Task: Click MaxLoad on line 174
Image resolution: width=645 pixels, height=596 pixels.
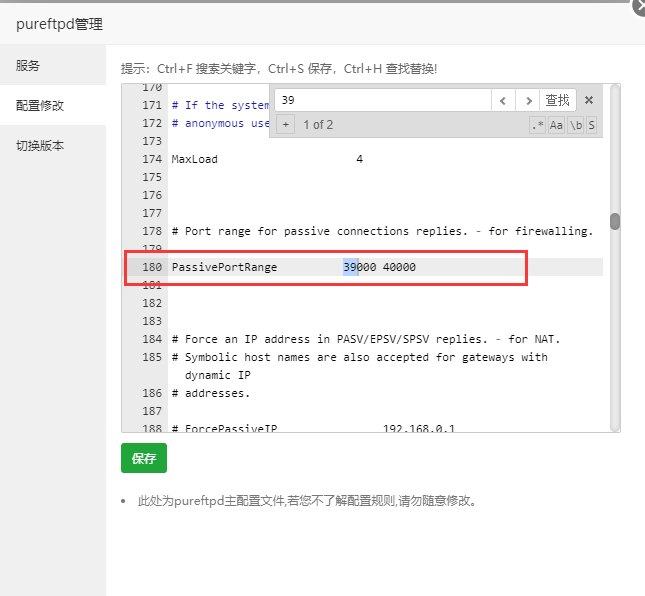Action: [195, 159]
